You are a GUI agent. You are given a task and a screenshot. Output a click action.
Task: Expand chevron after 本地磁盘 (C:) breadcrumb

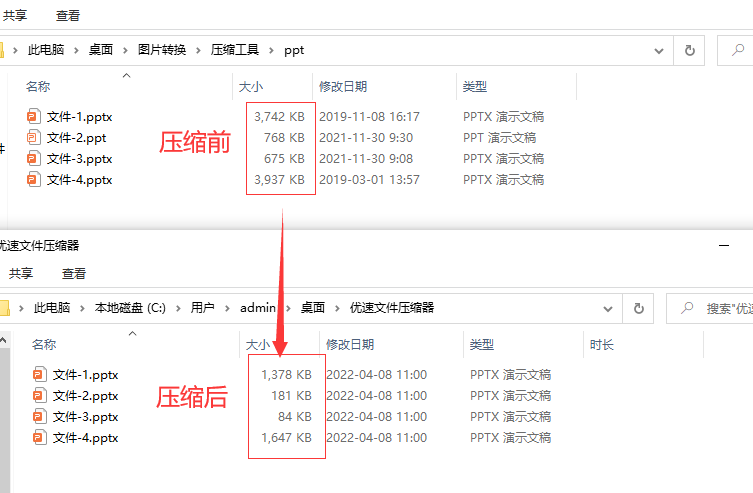pos(178,308)
